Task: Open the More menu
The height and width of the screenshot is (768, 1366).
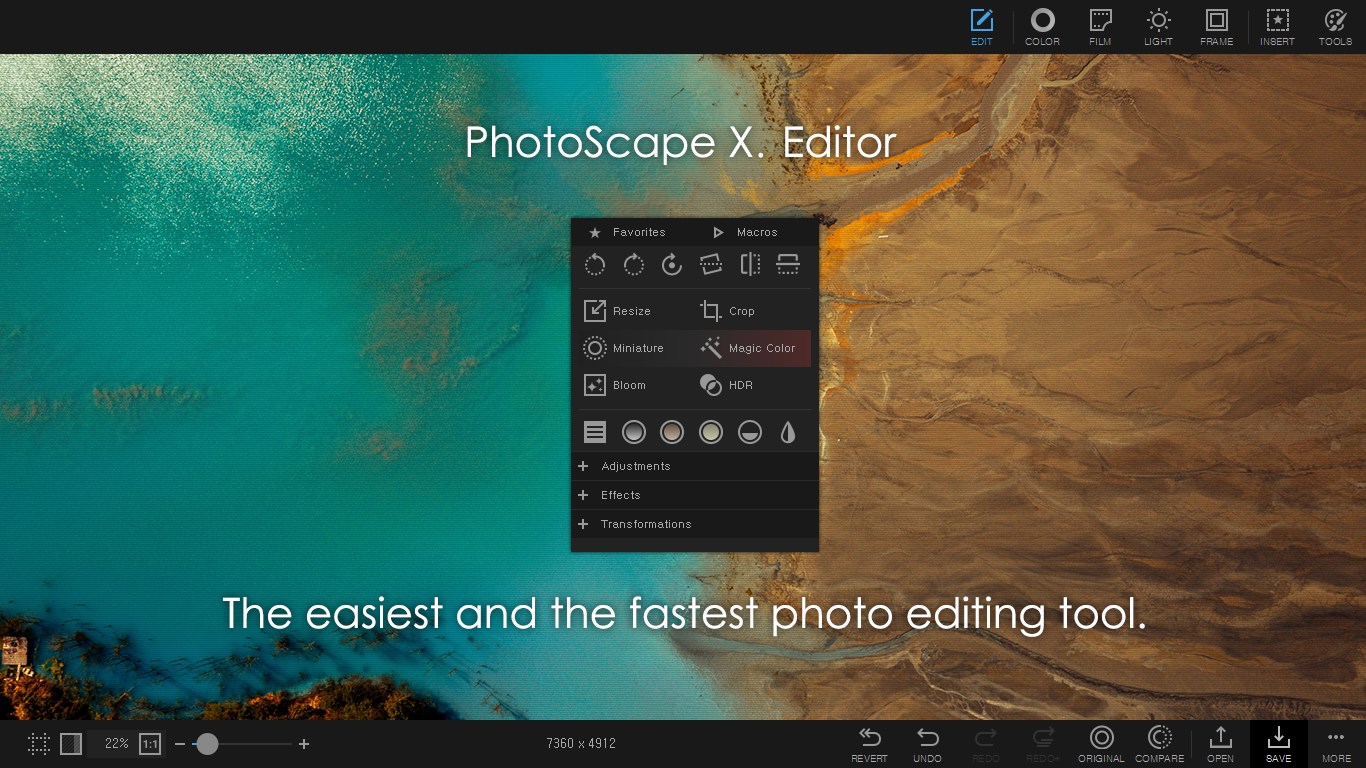Action: [x=1336, y=745]
